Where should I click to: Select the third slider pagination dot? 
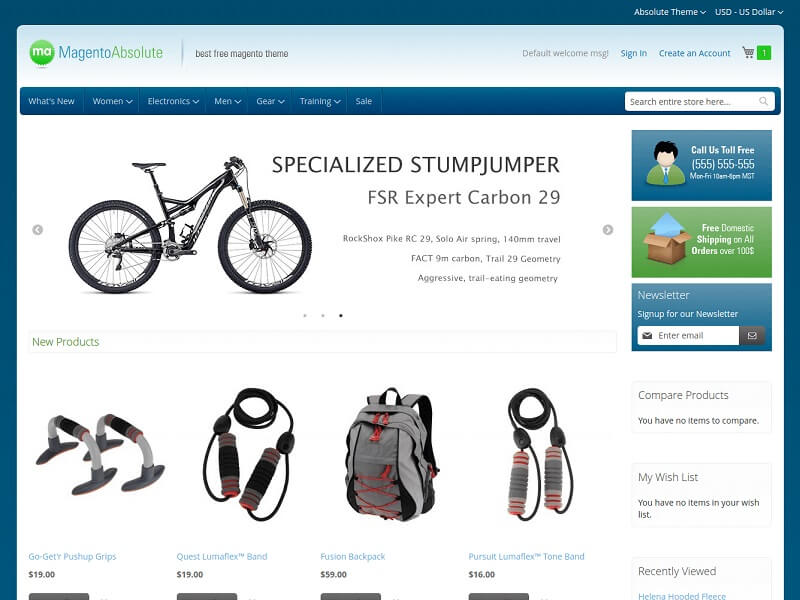[341, 315]
